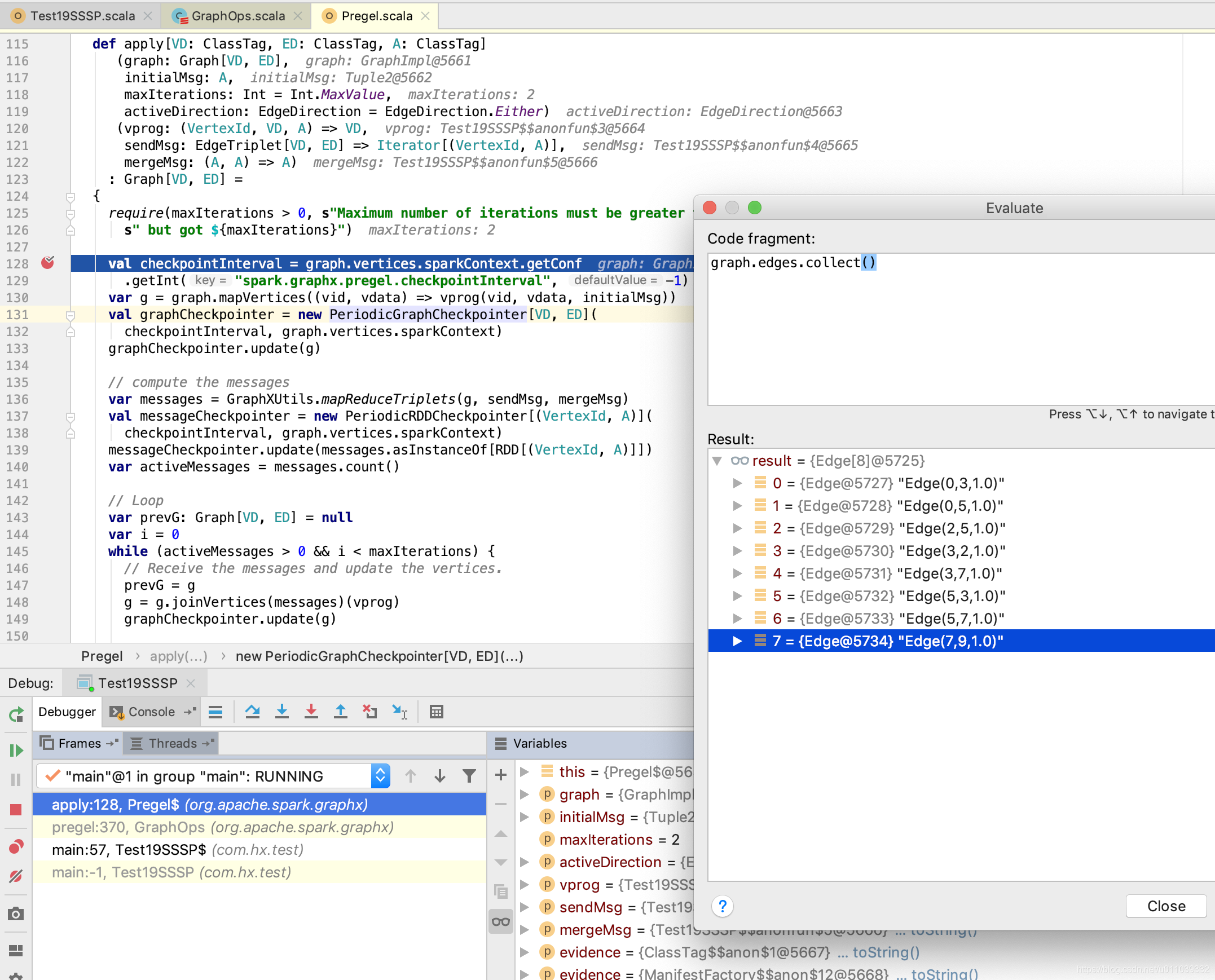Expand Edge(7,9,1.0) result entry

pos(737,641)
